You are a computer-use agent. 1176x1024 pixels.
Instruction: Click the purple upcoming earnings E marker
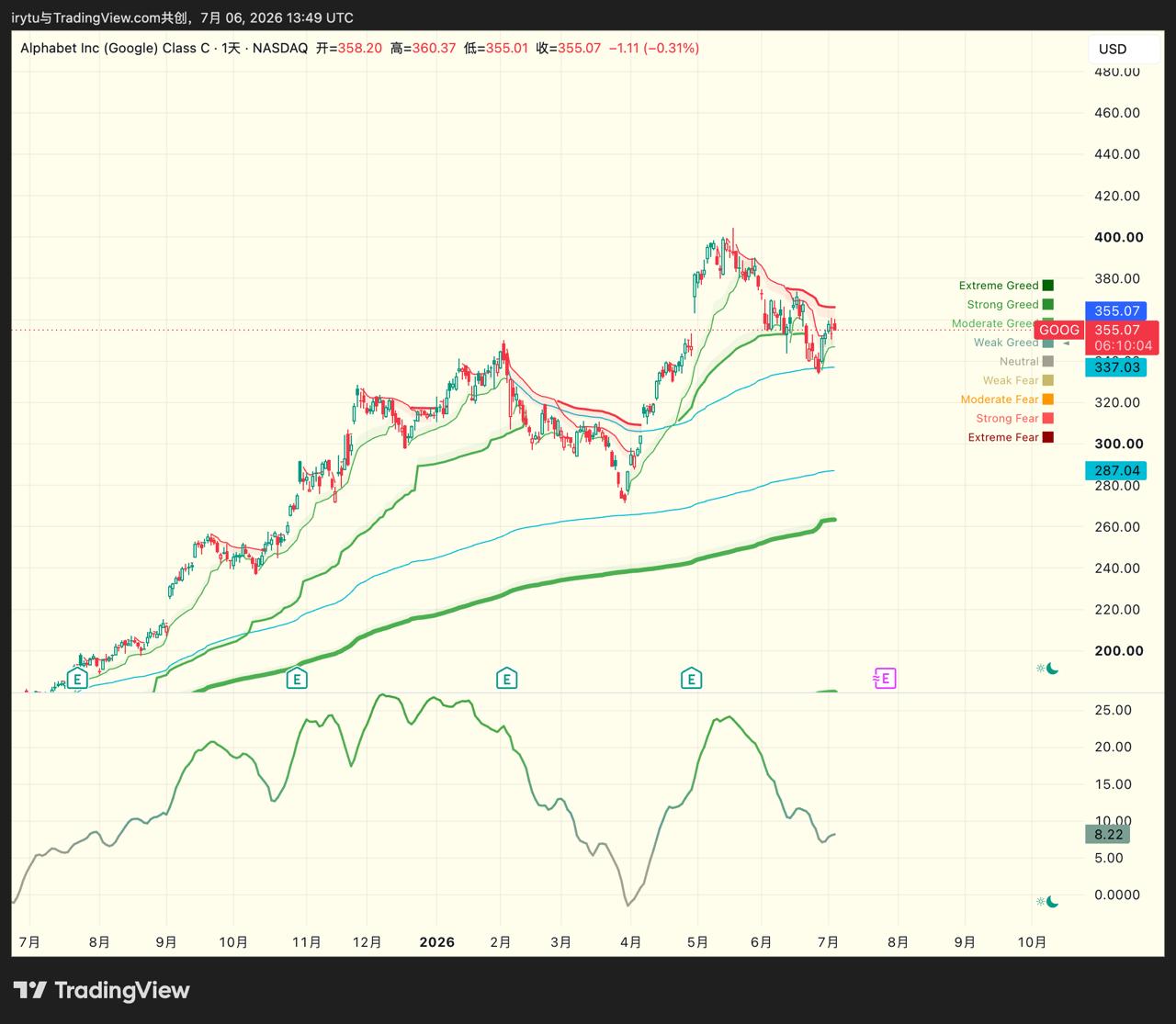click(x=884, y=679)
